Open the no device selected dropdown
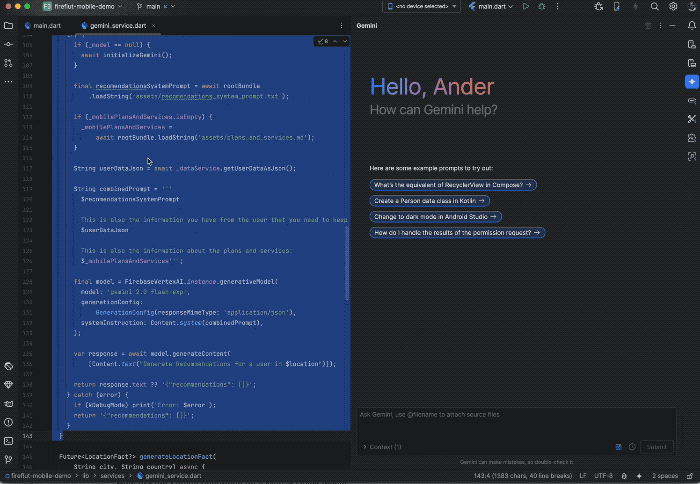The height and width of the screenshot is (484, 700). point(421,7)
